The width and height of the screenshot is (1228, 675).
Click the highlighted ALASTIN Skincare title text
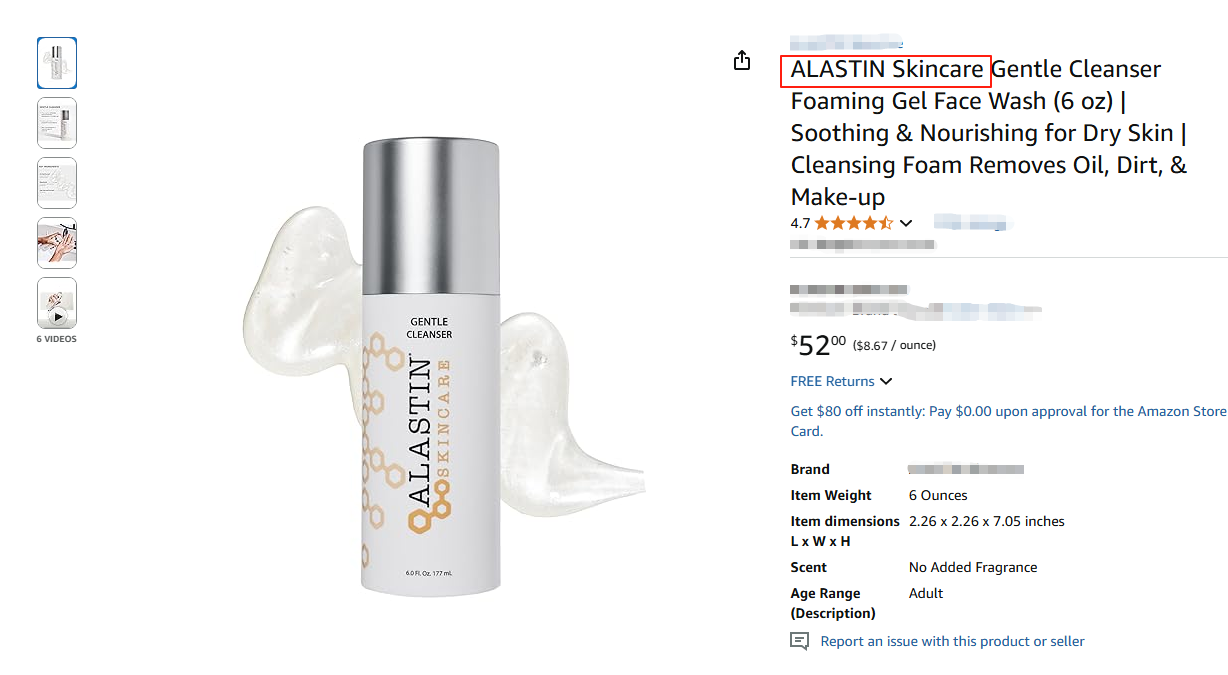(886, 70)
